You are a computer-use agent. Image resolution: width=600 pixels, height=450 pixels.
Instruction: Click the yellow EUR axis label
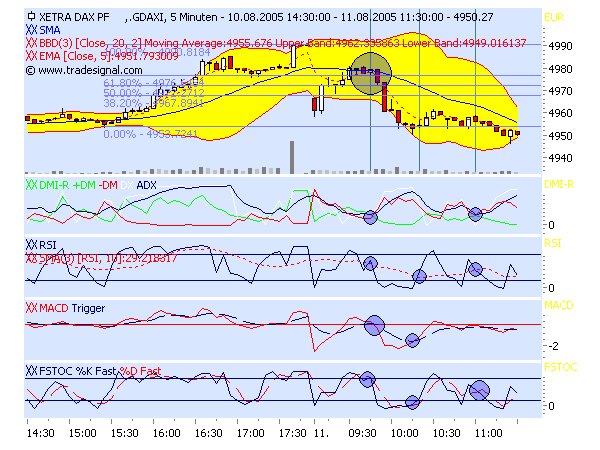pos(554,18)
